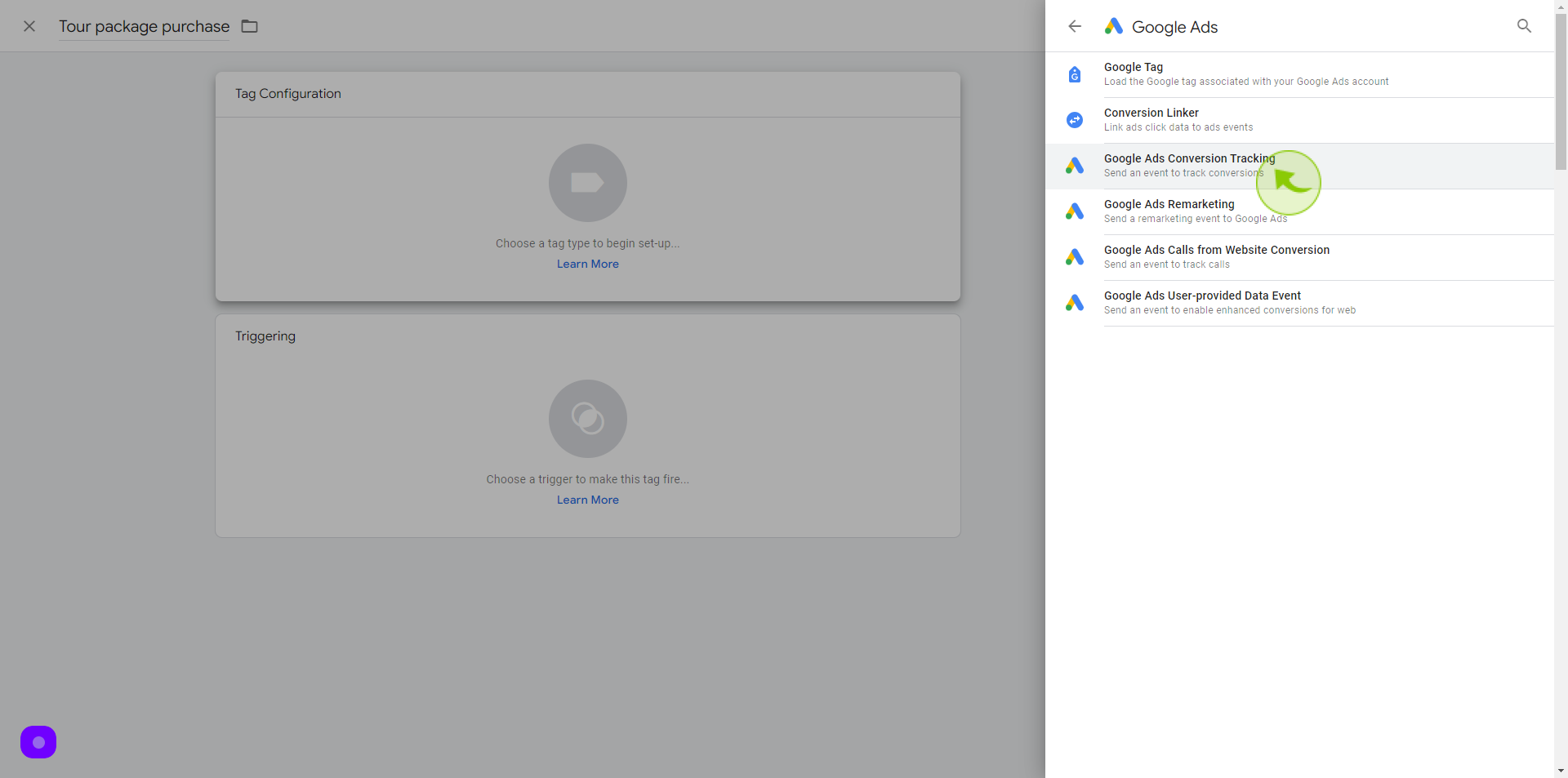Open Learn More under Triggering
The height and width of the screenshot is (778, 1568).
[588, 500]
